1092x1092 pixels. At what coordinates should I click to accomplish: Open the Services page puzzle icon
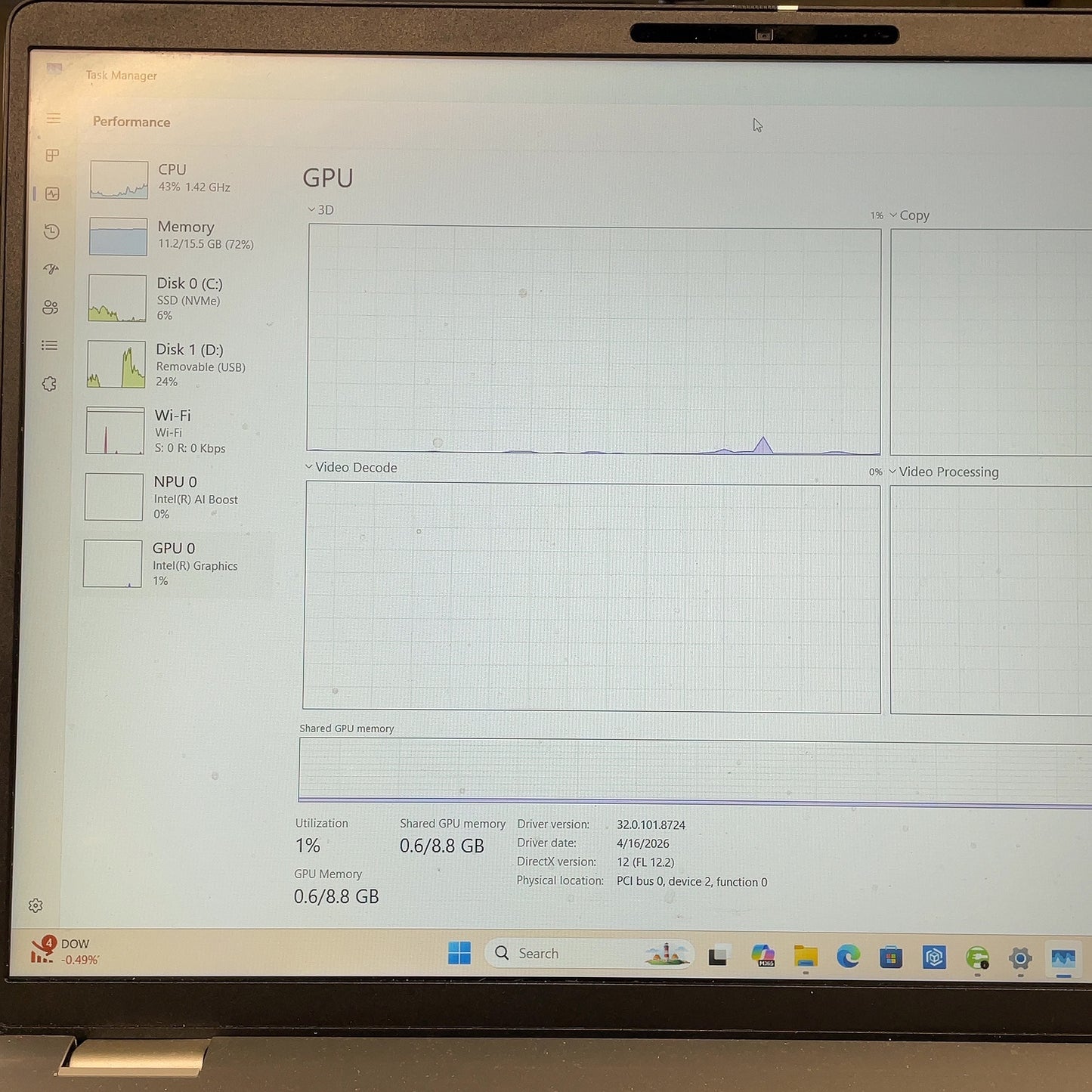pos(50,384)
